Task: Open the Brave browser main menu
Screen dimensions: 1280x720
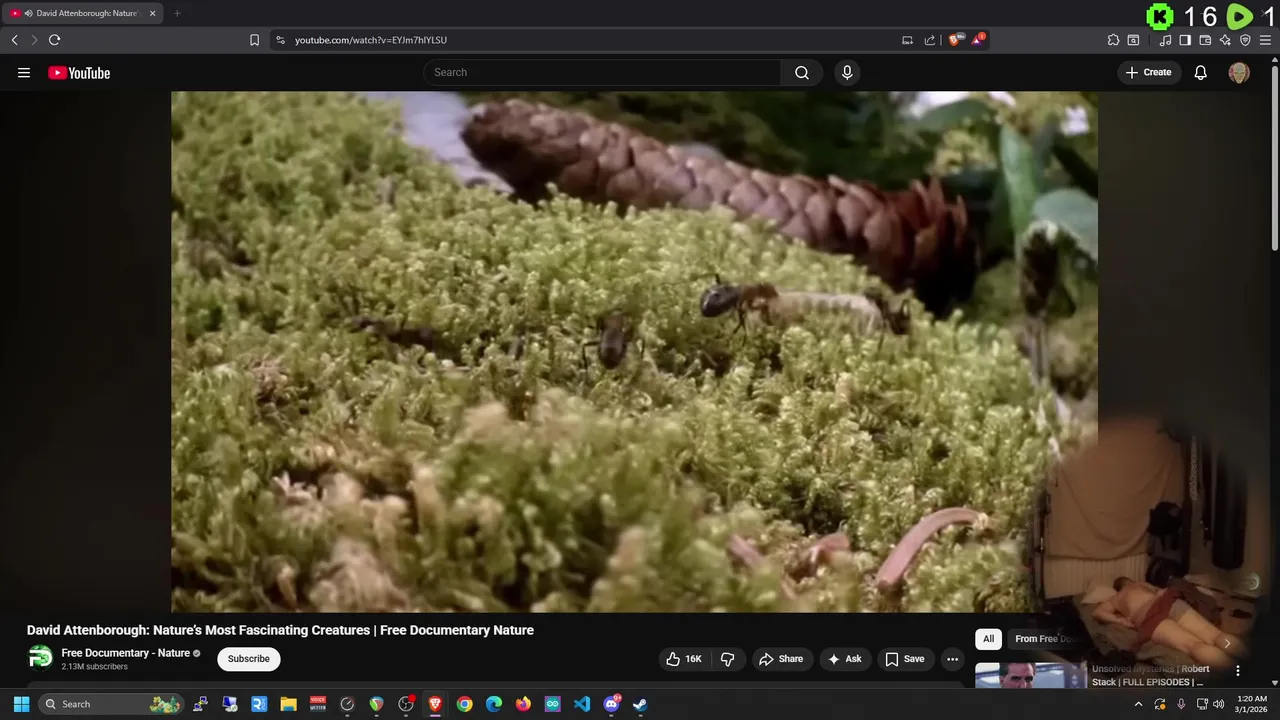Action: [1265, 40]
